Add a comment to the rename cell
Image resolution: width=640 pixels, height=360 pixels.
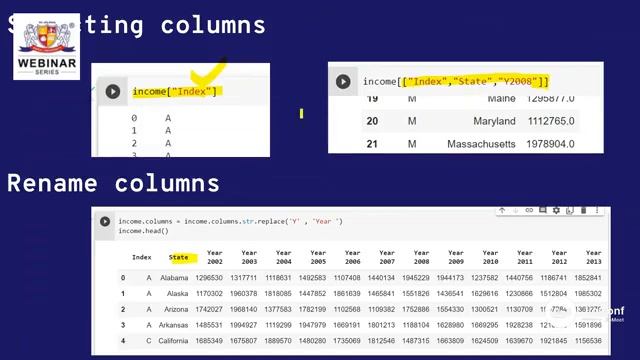(x=542, y=210)
